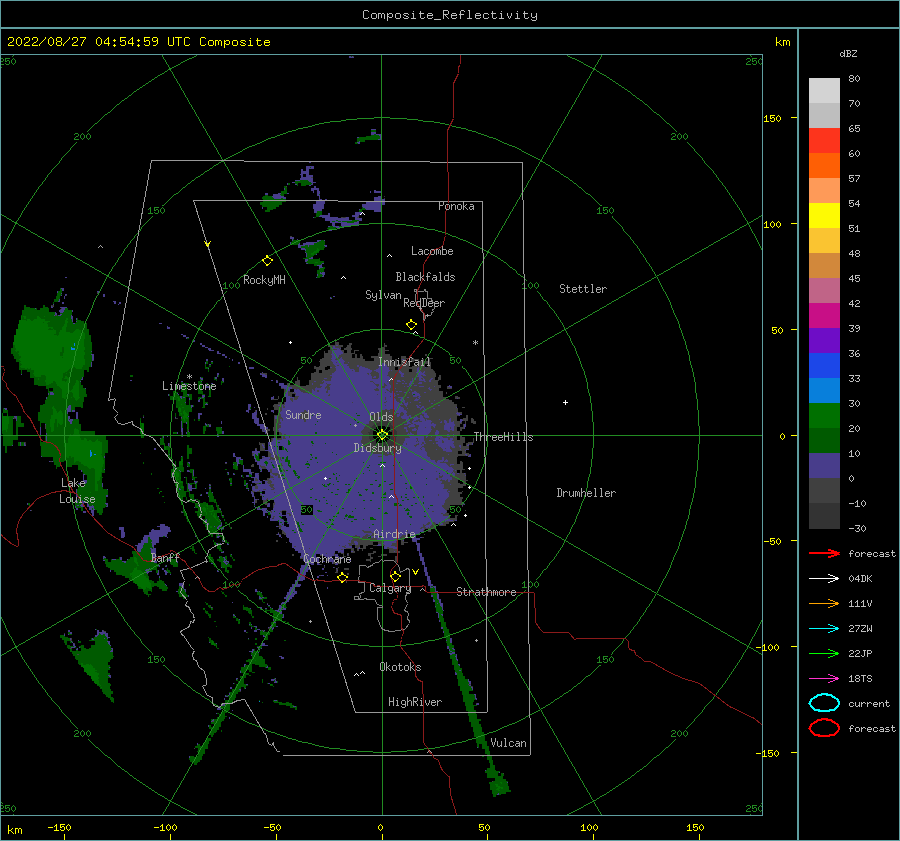The height and width of the screenshot is (841, 900).
Task: Click the green 22JP arrow in legend
Action: click(824, 653)
